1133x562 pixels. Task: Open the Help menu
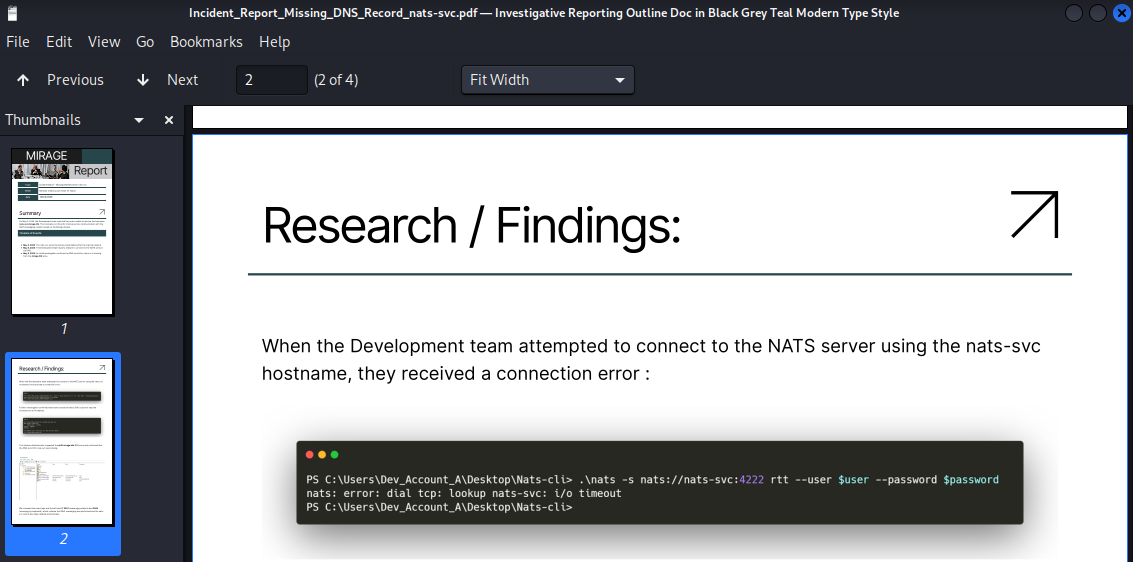[x=274, y=42]
